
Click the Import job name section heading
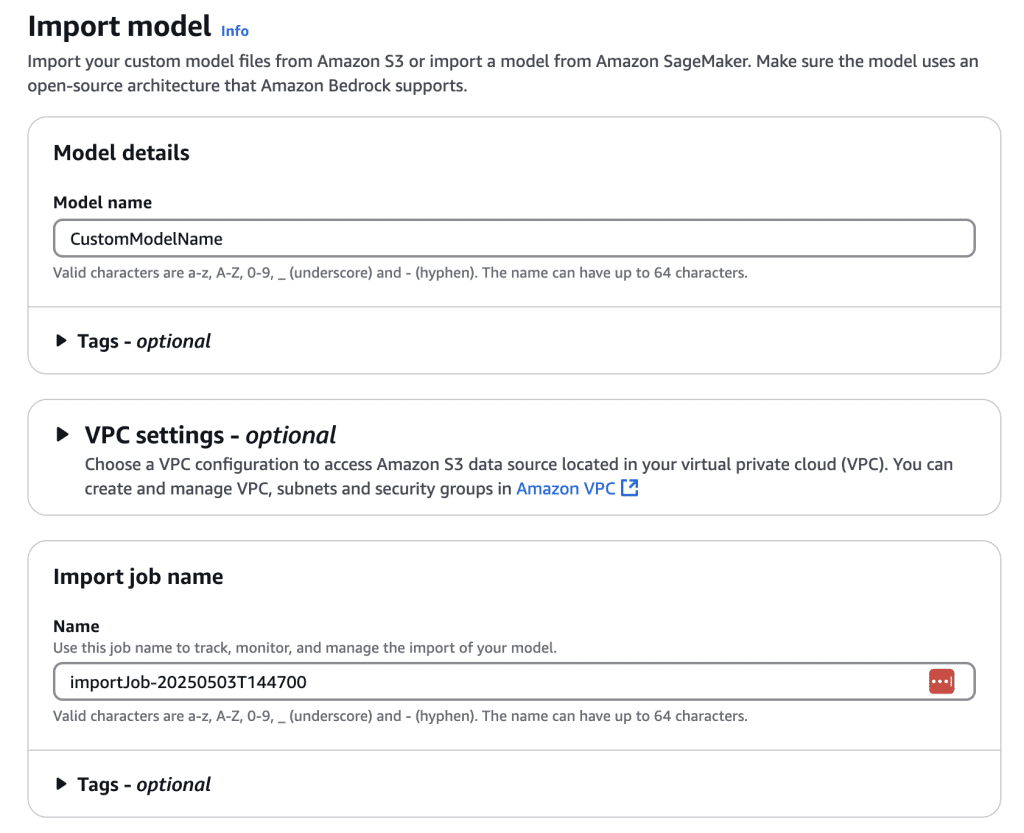138,577
